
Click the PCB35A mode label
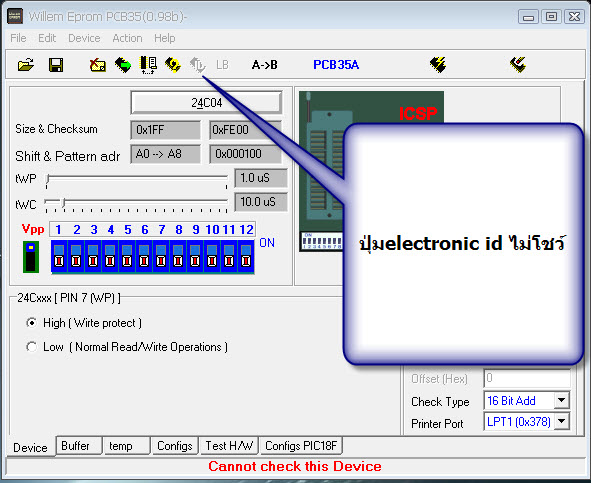coord(336,65)
